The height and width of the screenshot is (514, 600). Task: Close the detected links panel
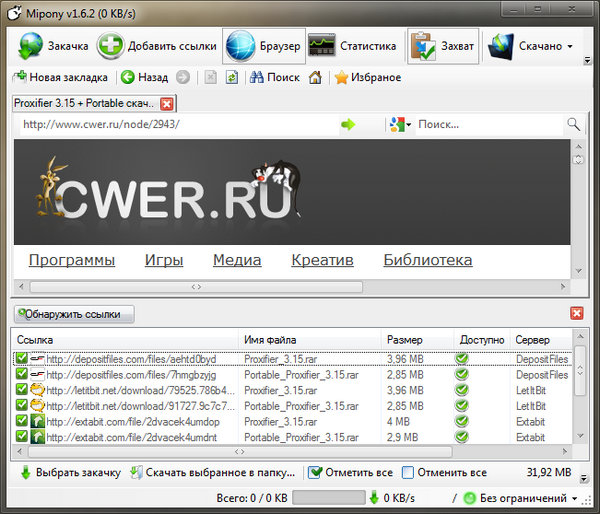point(577,313)
